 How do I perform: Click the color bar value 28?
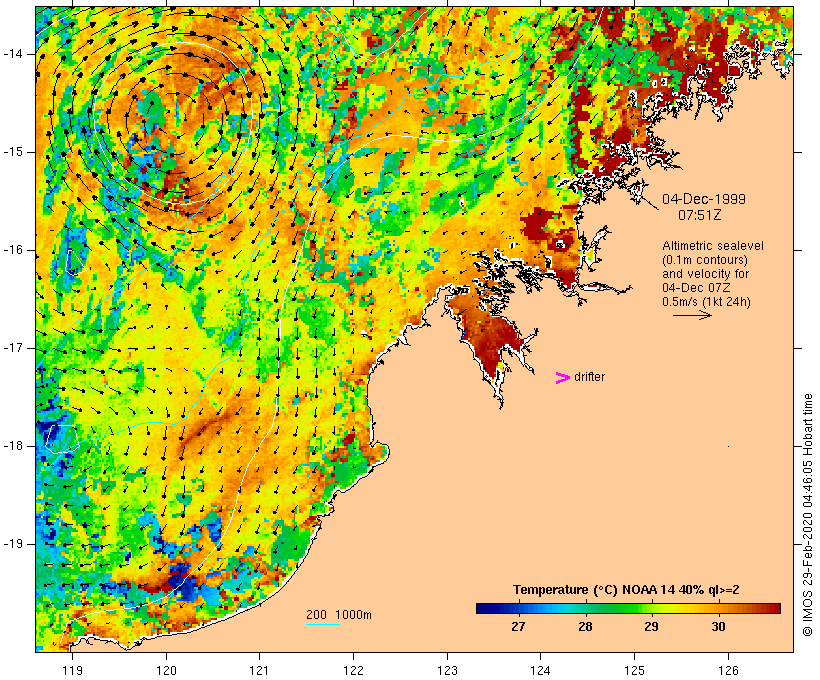[585, 627]
